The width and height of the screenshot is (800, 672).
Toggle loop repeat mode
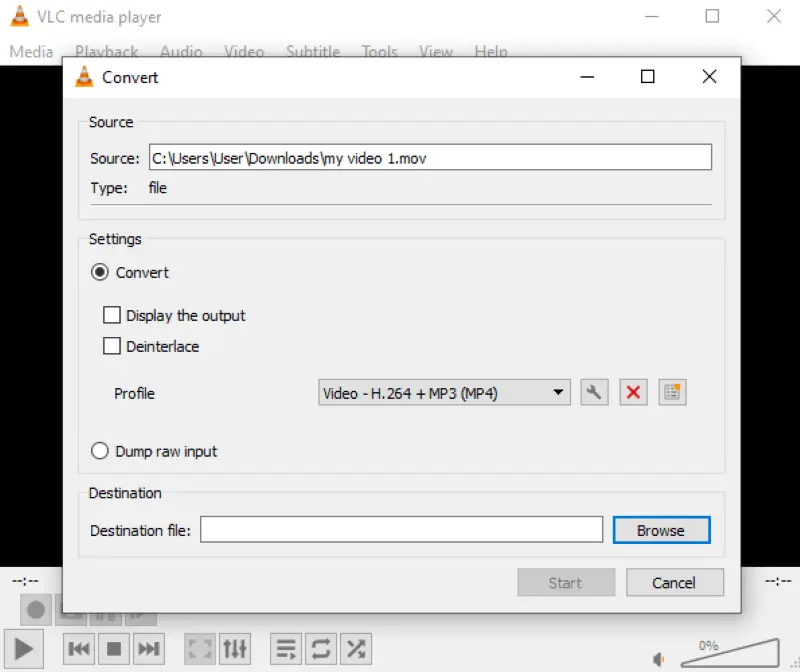[321, 649]
